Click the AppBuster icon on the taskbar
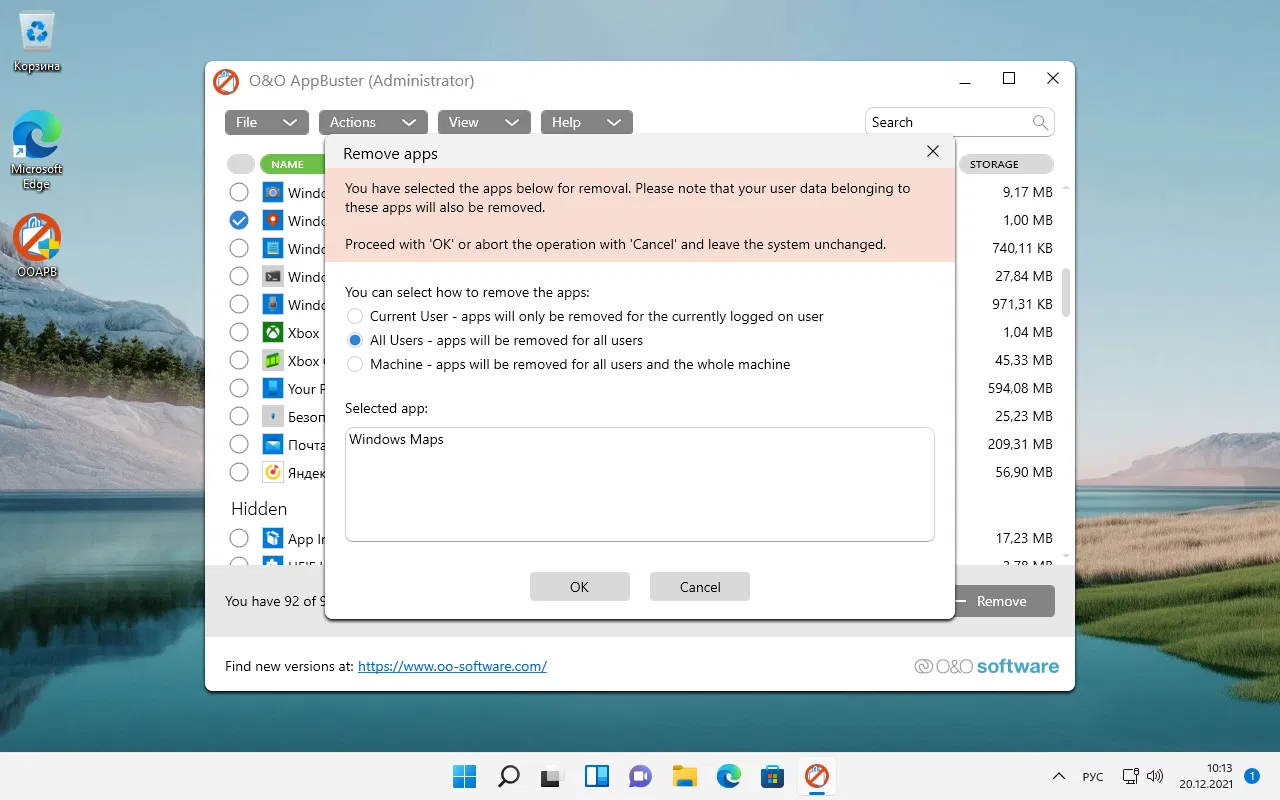1280x800 pixels. tap(817, 776)
